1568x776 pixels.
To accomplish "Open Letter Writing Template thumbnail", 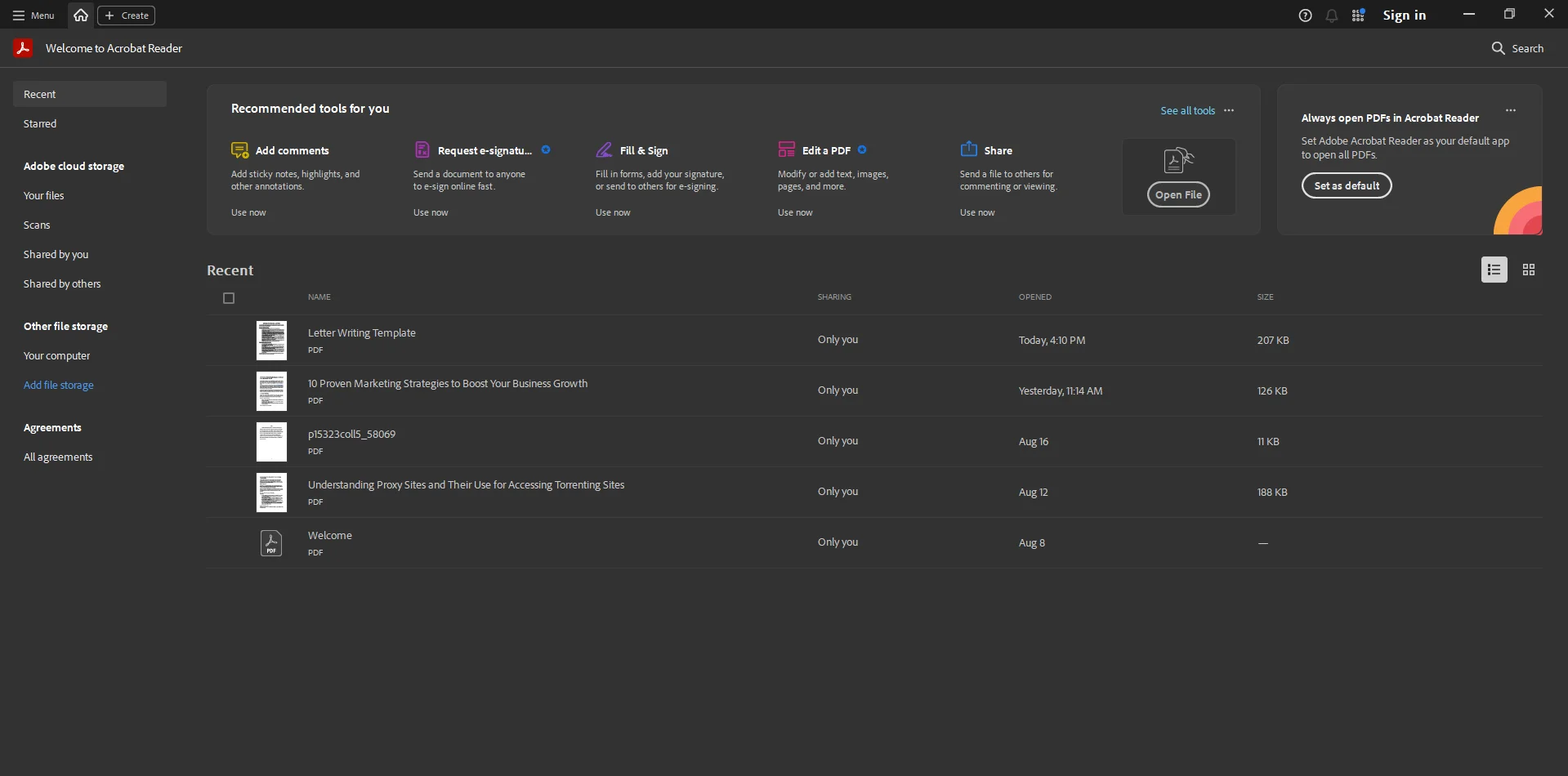I will point(271,341).
